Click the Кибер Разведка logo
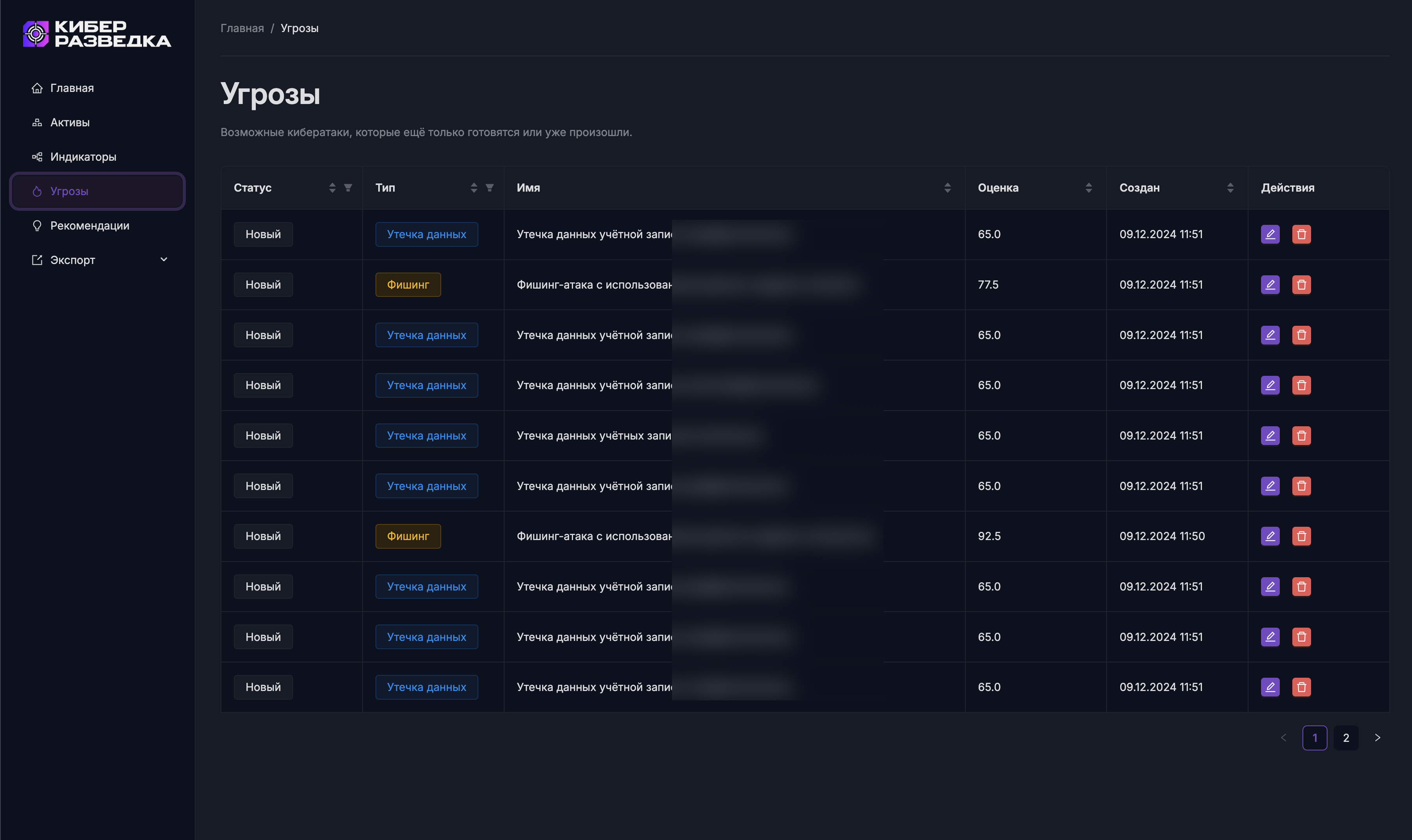1412x840 pixels. (x=97, y=34)
